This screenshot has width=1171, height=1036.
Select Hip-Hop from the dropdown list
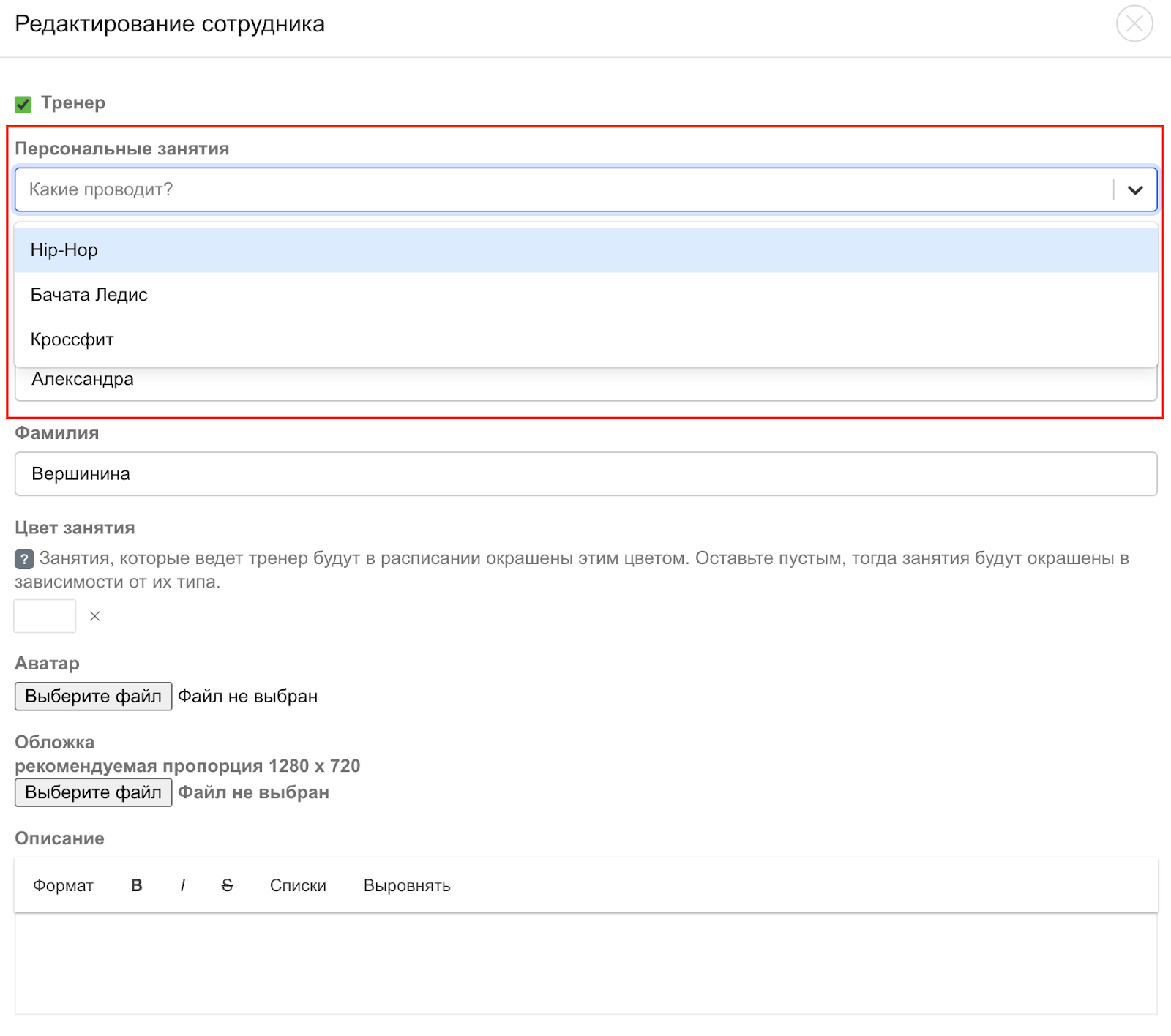pyautogui.click(x=64, y=250)
